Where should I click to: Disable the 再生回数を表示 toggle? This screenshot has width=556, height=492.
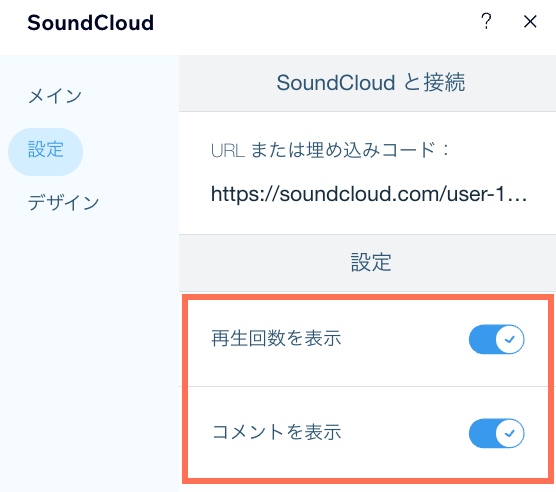[496, 339]
